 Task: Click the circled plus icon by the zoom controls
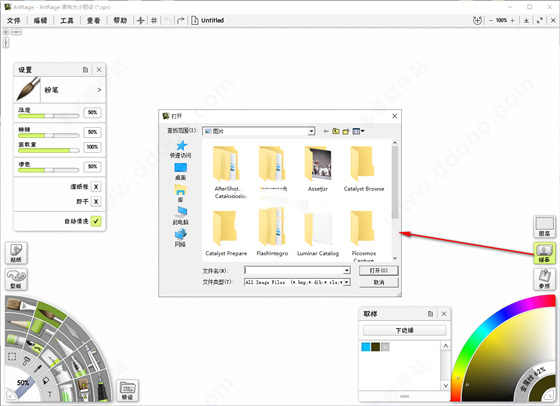477,20
